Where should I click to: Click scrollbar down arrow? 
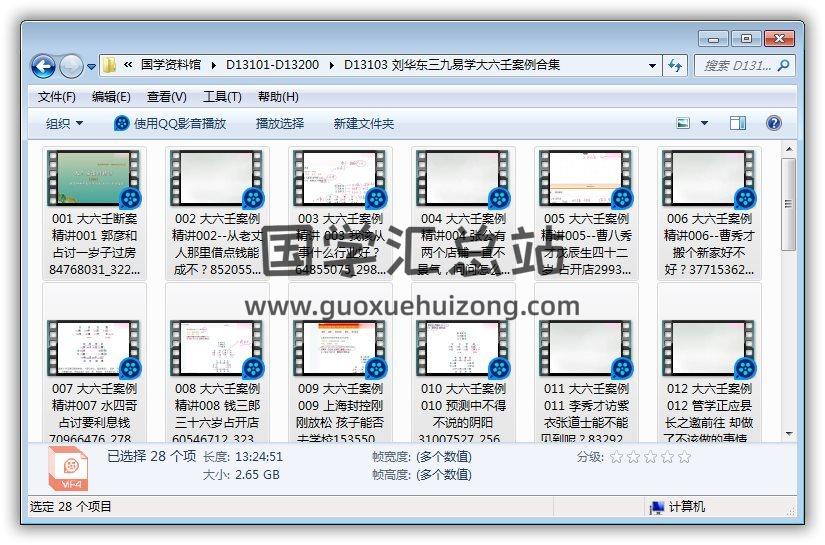click(x=789, y=434)
